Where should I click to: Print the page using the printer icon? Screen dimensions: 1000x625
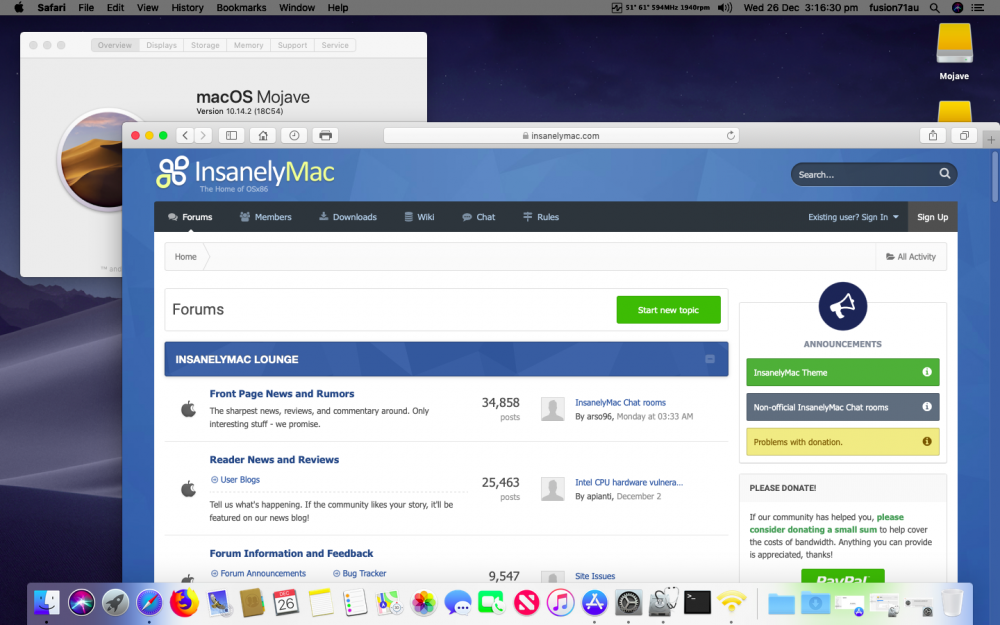(x=325, y=135)
